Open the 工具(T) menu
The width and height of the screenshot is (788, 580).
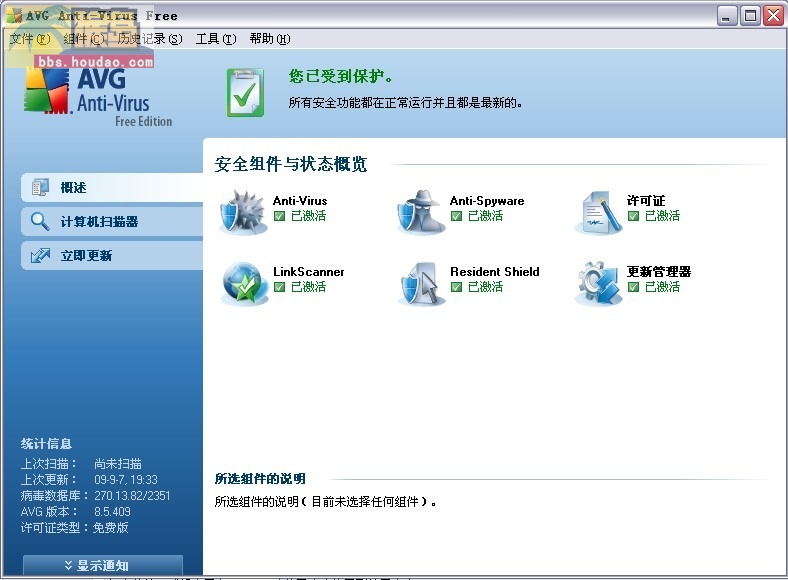coord(216,39)
